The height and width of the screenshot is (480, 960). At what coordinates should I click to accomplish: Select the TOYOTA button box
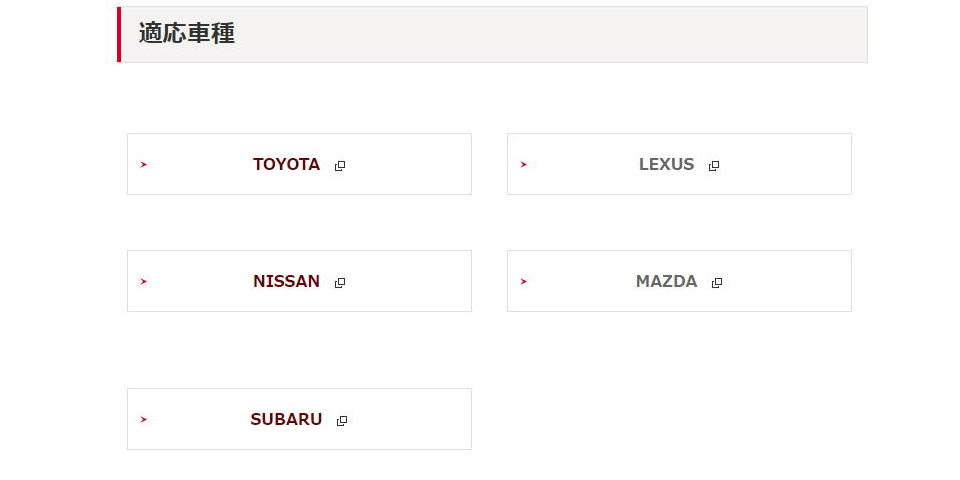point(299,164)
